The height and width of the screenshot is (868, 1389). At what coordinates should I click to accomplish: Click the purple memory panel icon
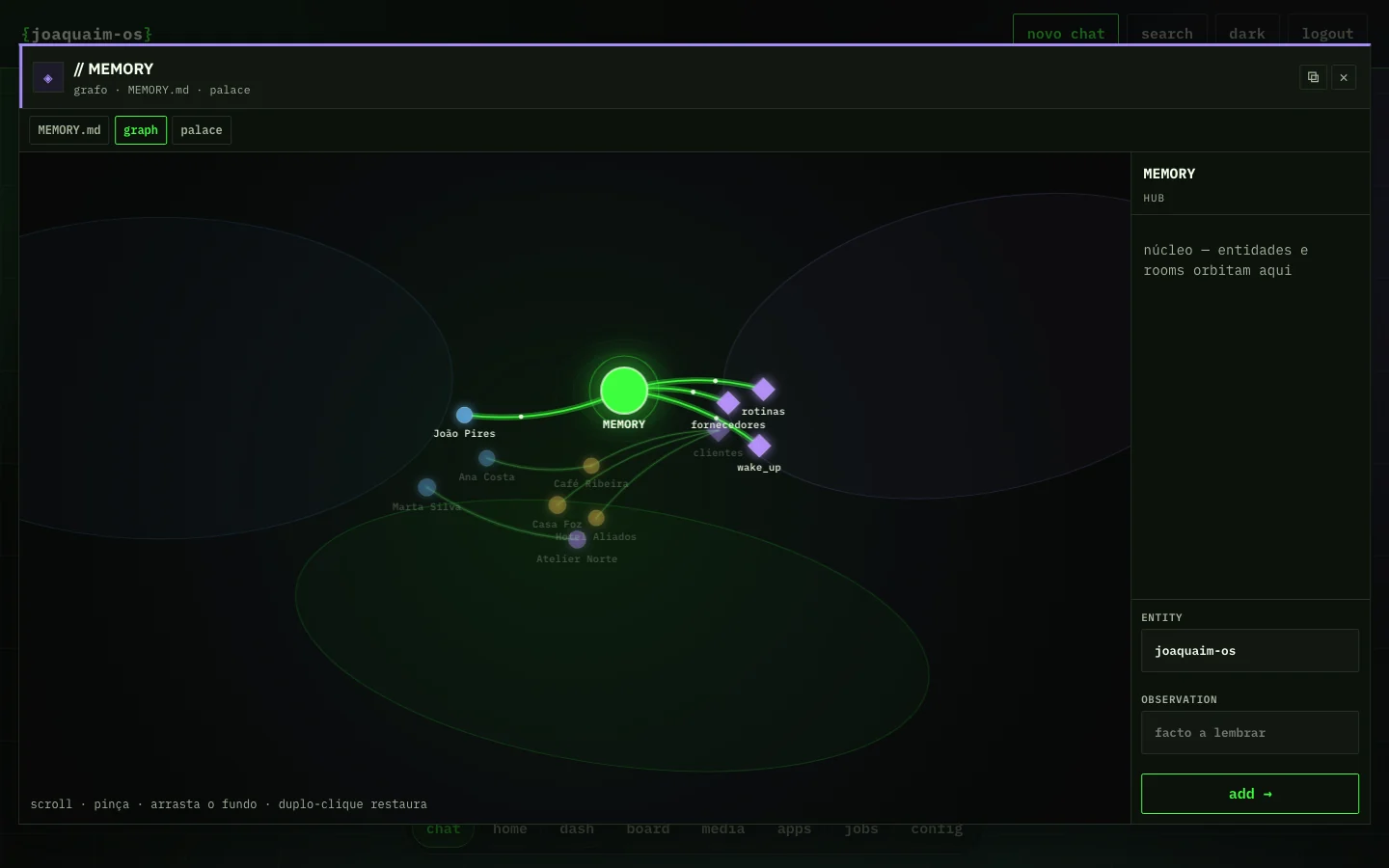(x=48, y=77)
